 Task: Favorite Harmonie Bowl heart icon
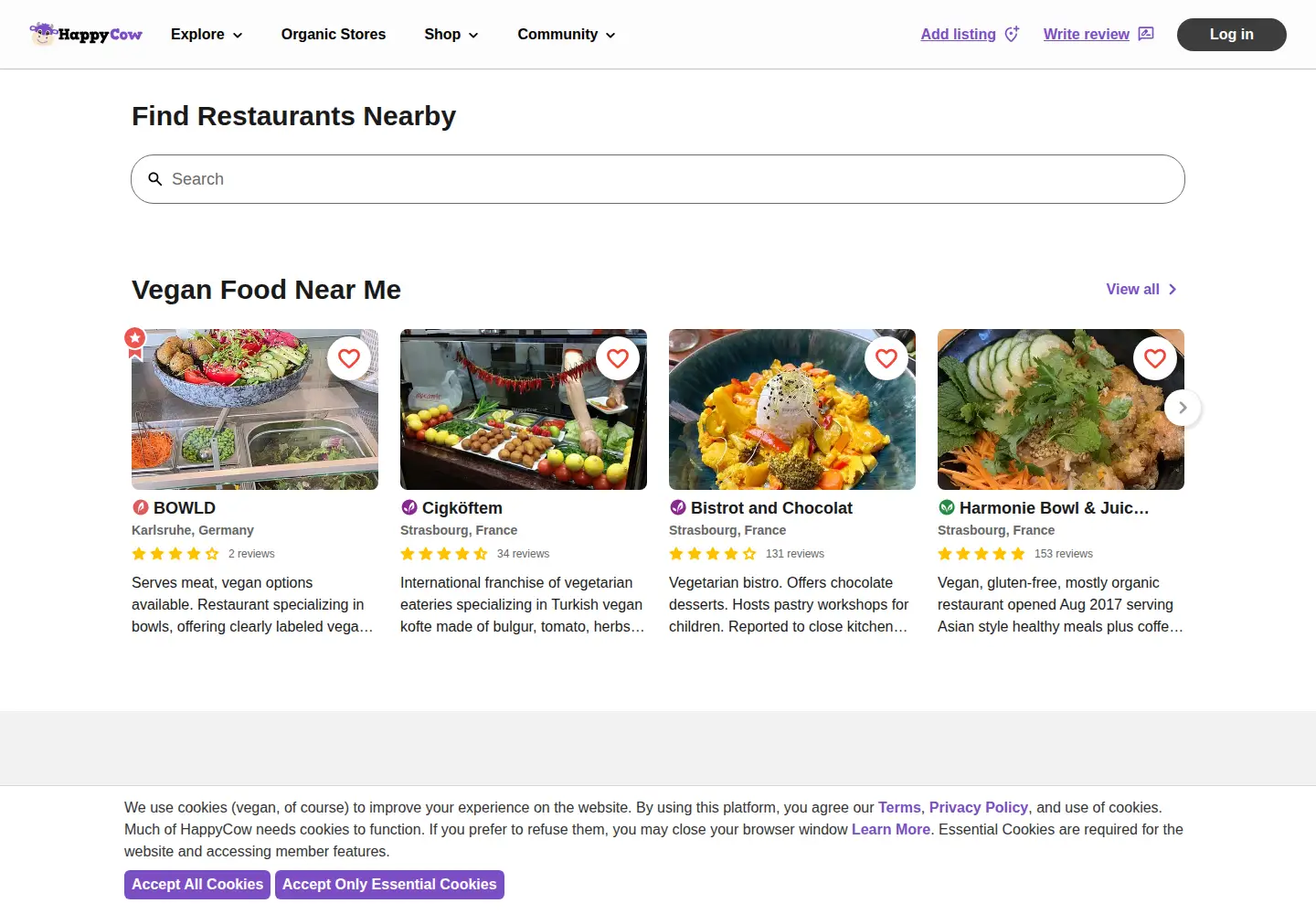(1155, 358)
